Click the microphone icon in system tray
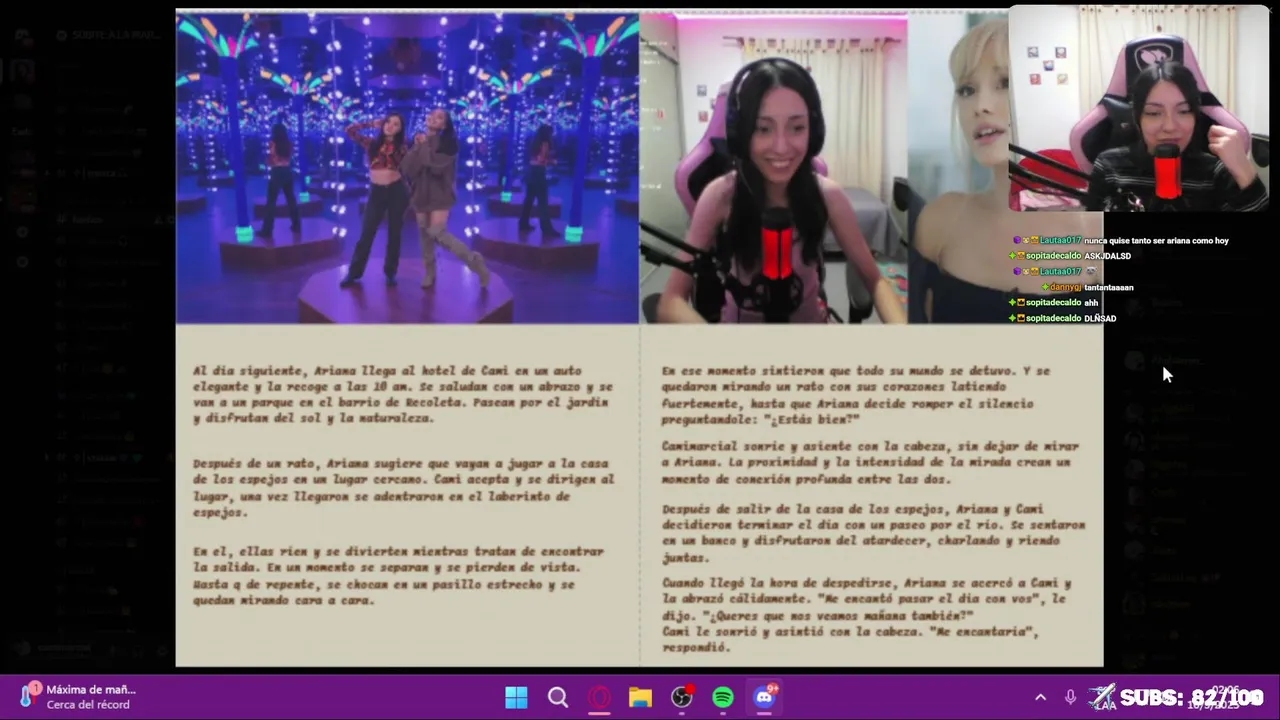Viewport: 1280px width, 720px height. [x=1070, y=697]
